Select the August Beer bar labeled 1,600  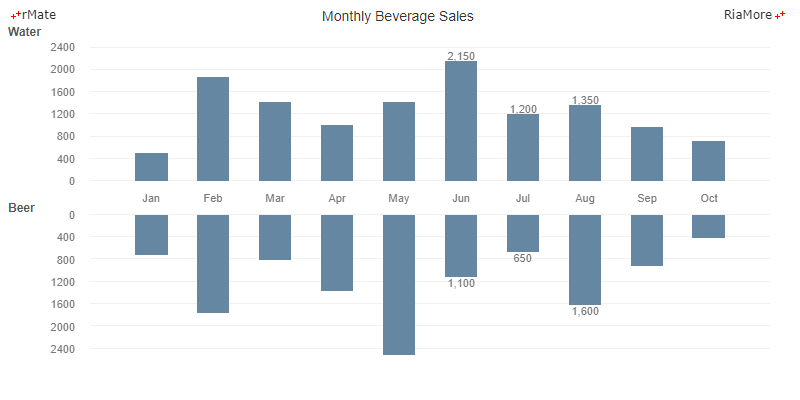[585, 260]
